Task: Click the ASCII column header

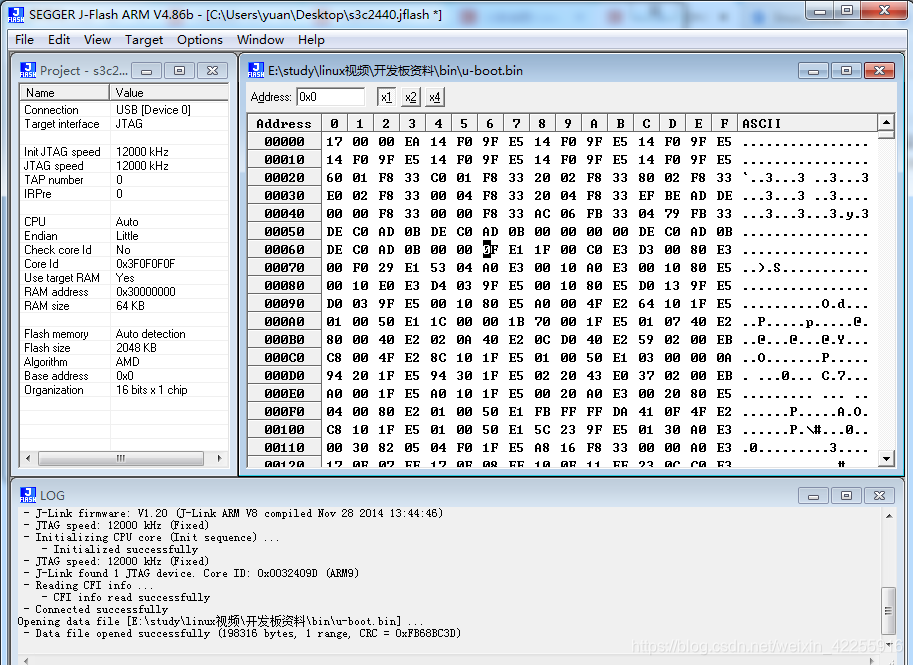Action: [x=807, y=123]
